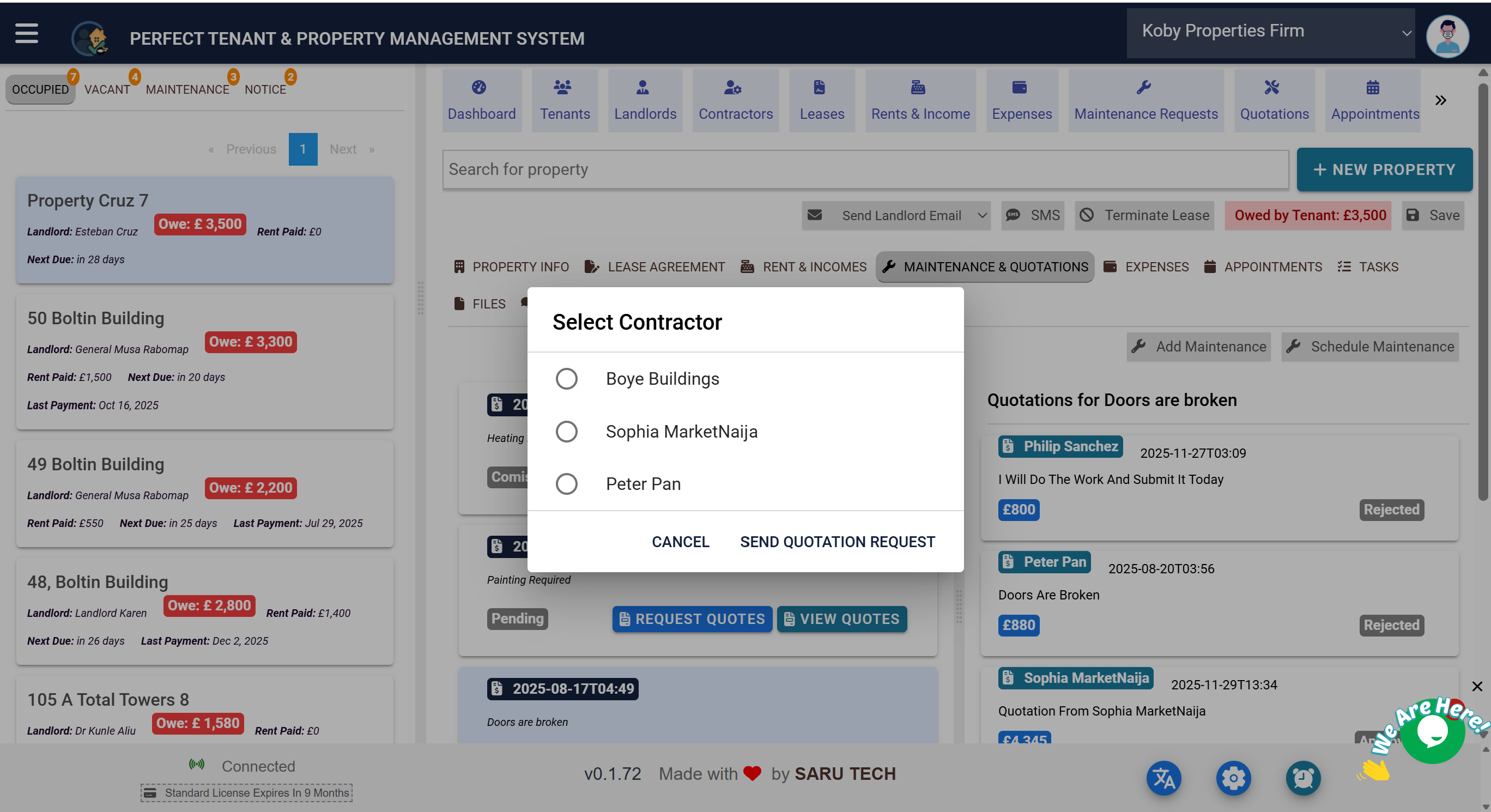
Task: Click the Contractors people-gear icon
Action: [x=732, y=87]
